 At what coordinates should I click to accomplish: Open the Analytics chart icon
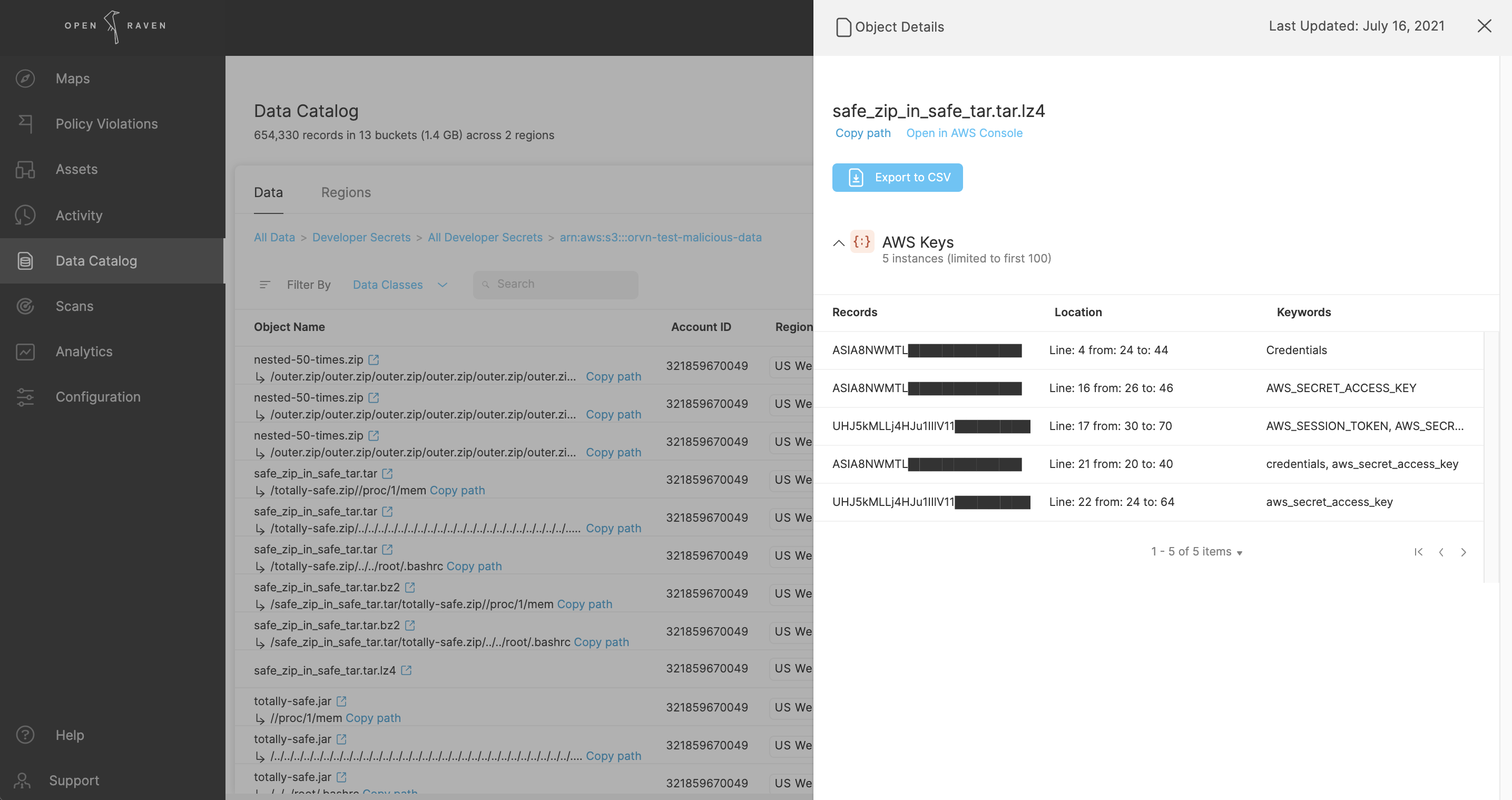click(x=25, y=351)
